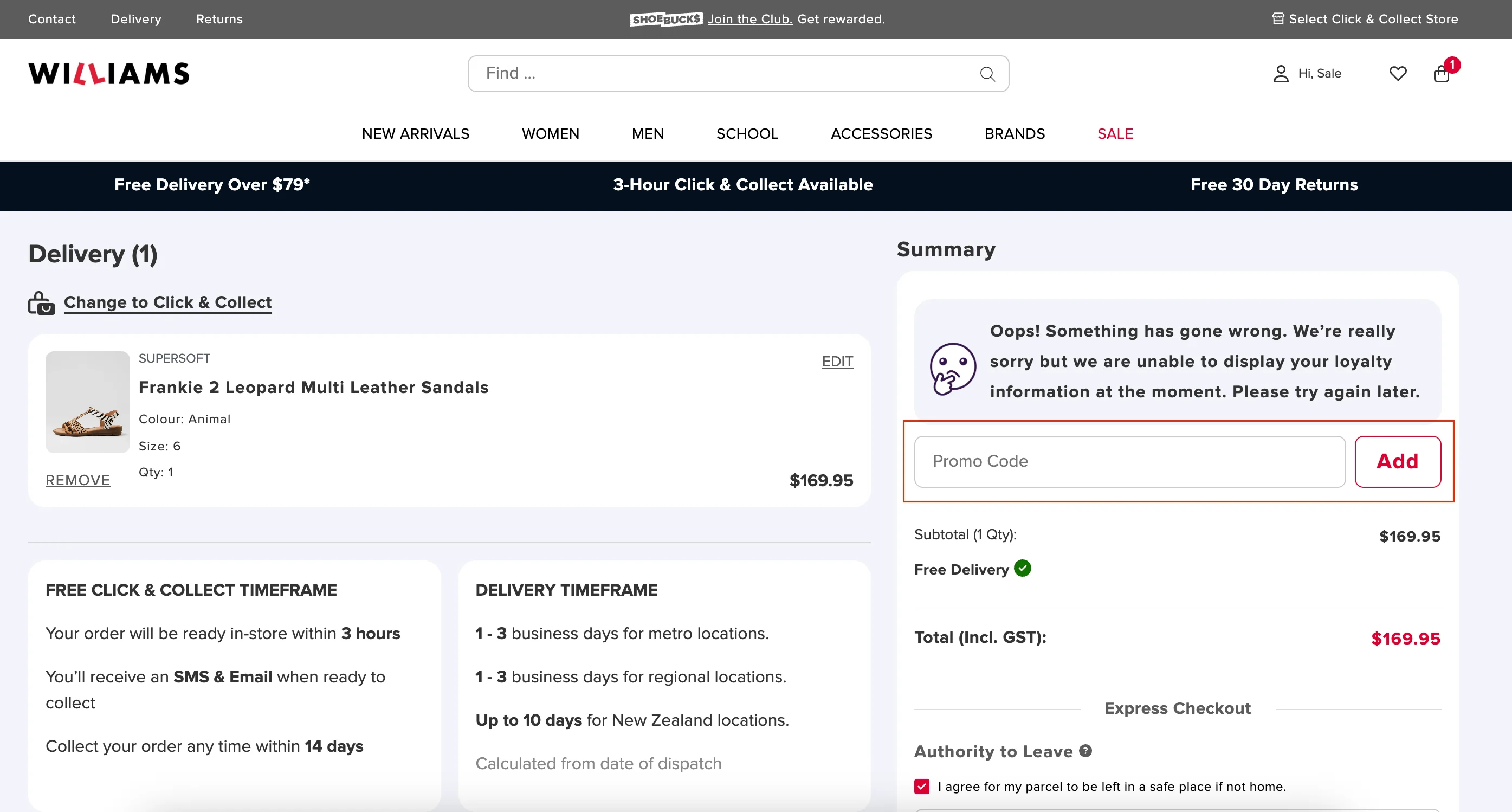1512x812 pixels.
Task: Click REMOVE to delete the sandals
Action: 77,480
